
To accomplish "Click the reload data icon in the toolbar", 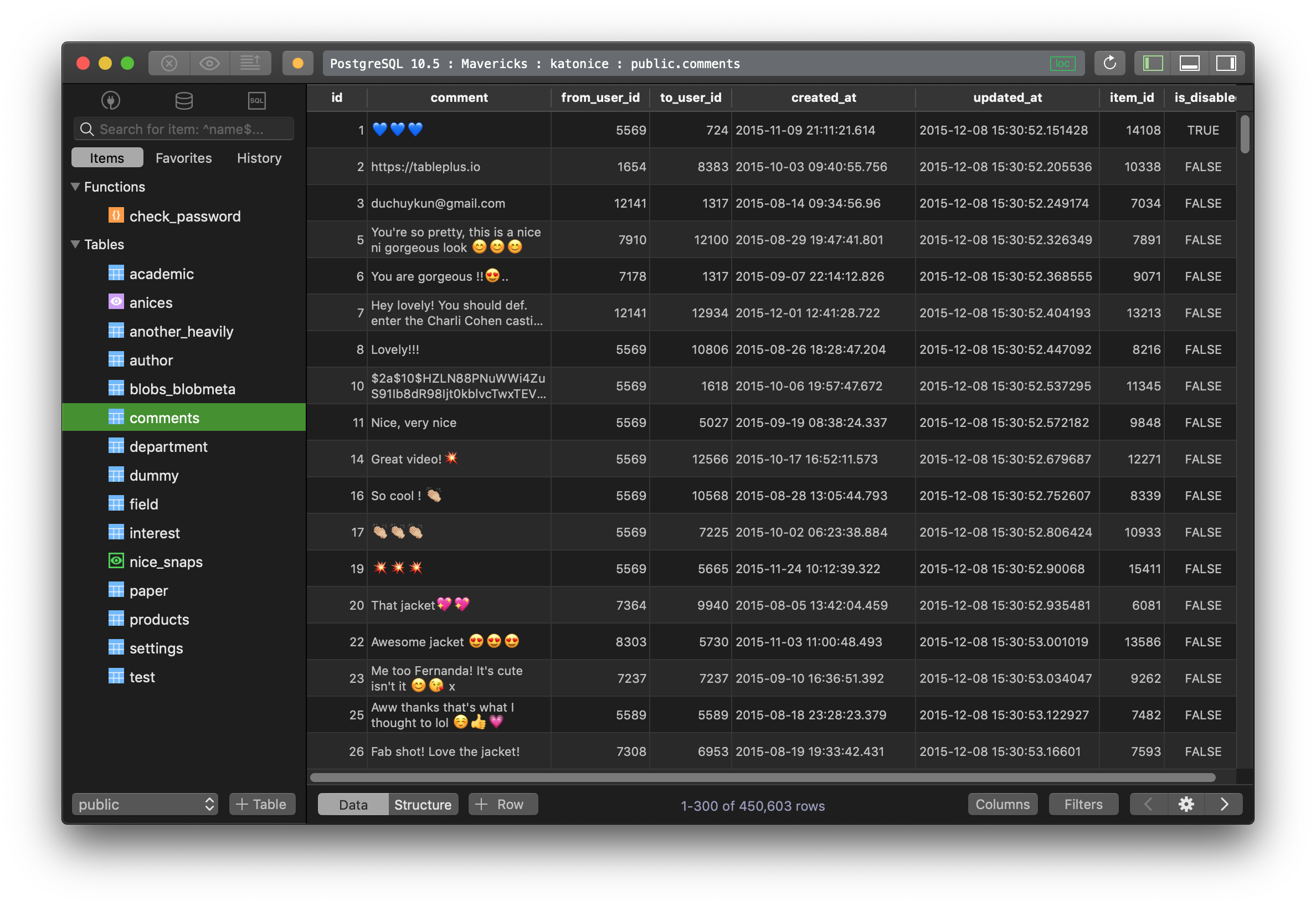I will coord(1110,63).
